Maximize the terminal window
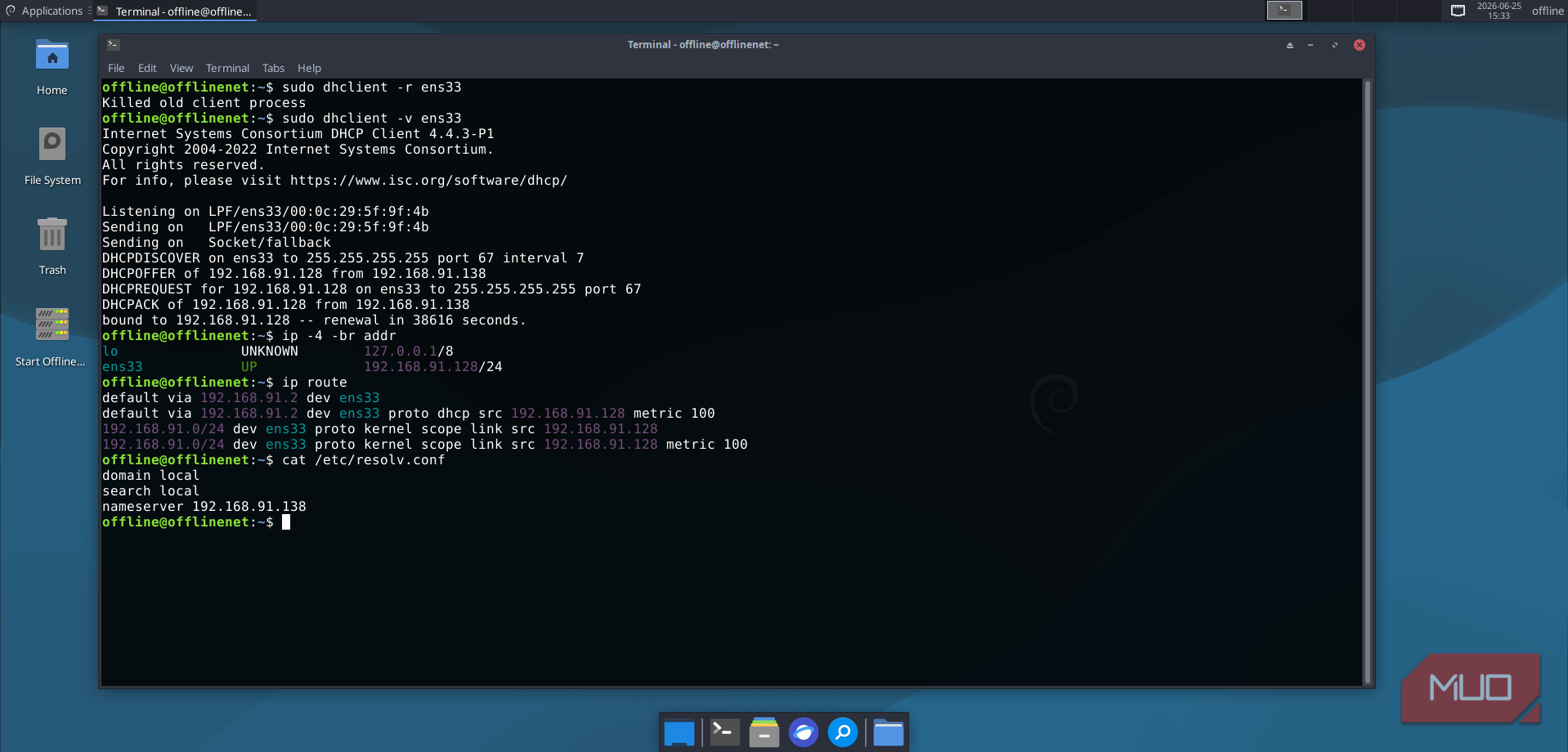 pyautogui.click(x=1335, y=45)
